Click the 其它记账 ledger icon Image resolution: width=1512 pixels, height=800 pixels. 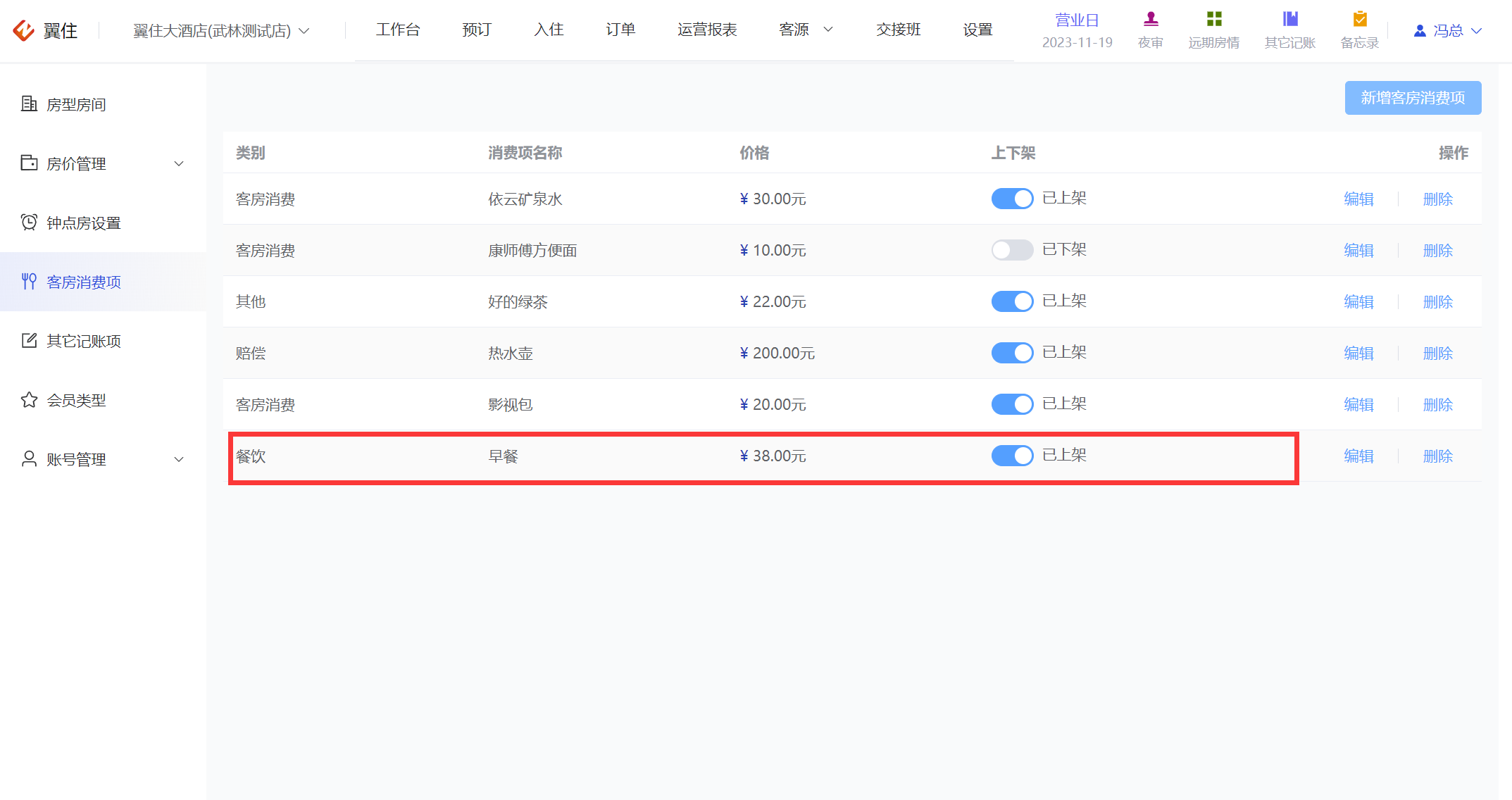point(1290,19)
